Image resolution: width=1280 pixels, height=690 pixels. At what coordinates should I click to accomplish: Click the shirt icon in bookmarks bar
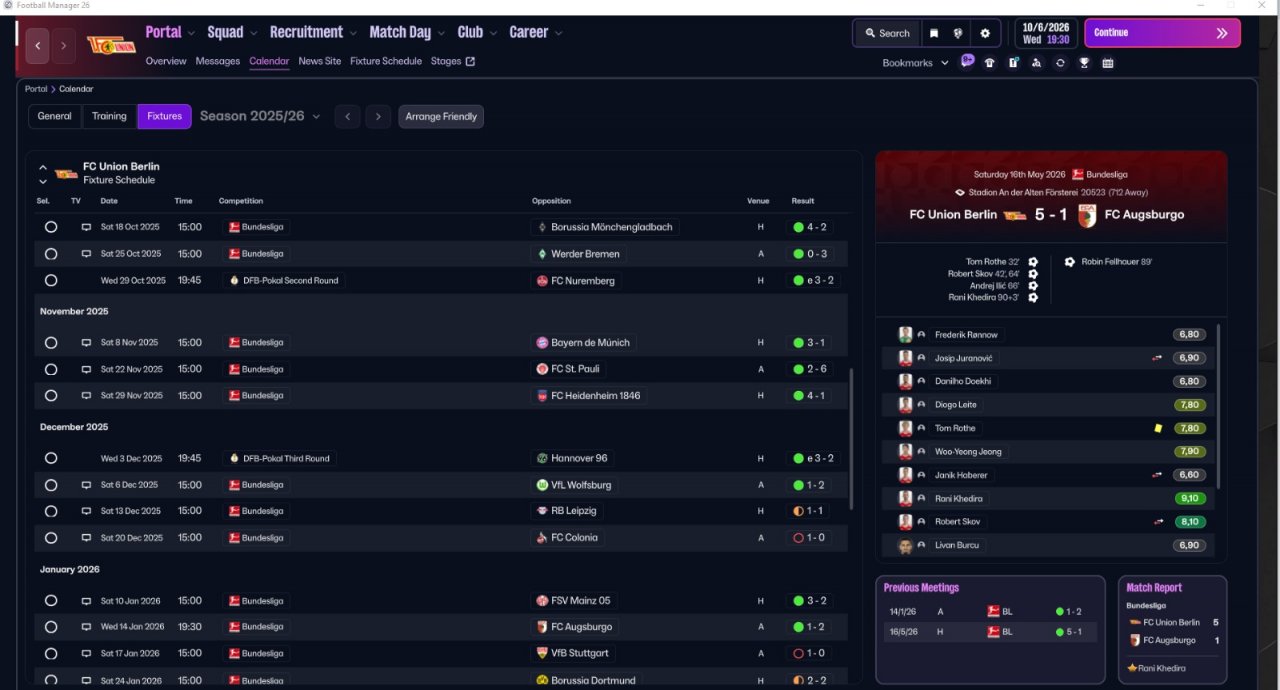[x=990, y=63]
